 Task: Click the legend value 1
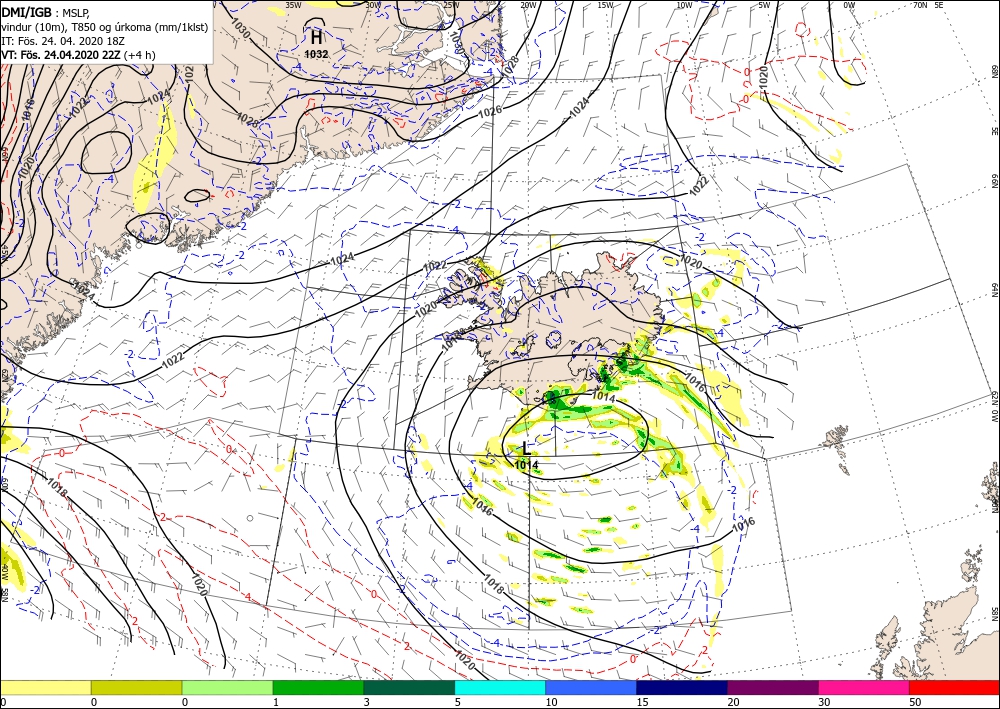276,702
